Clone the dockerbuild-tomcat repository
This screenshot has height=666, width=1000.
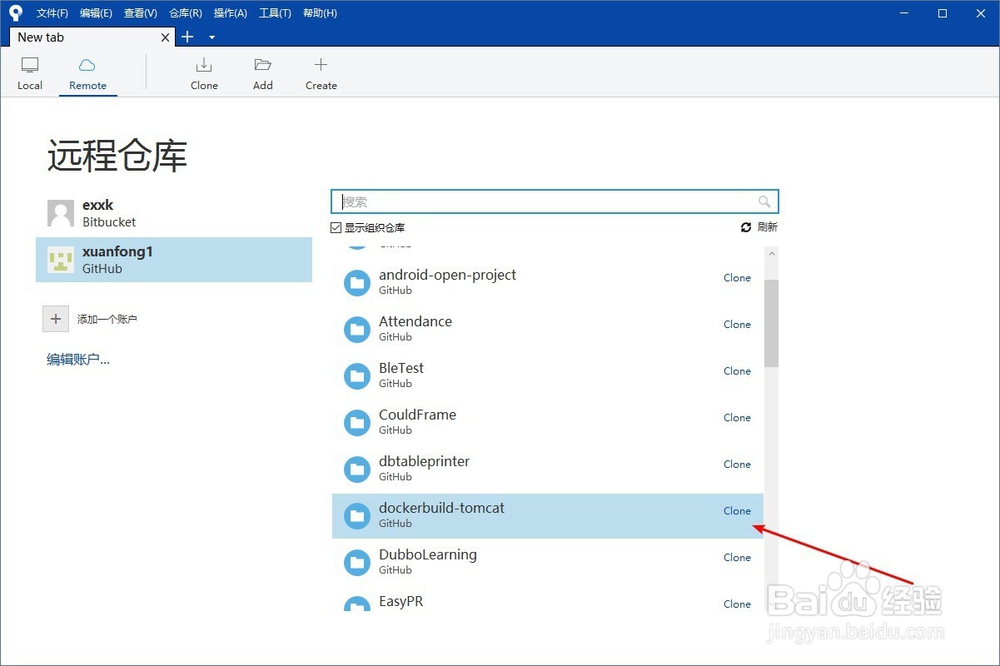pos(737,510)
